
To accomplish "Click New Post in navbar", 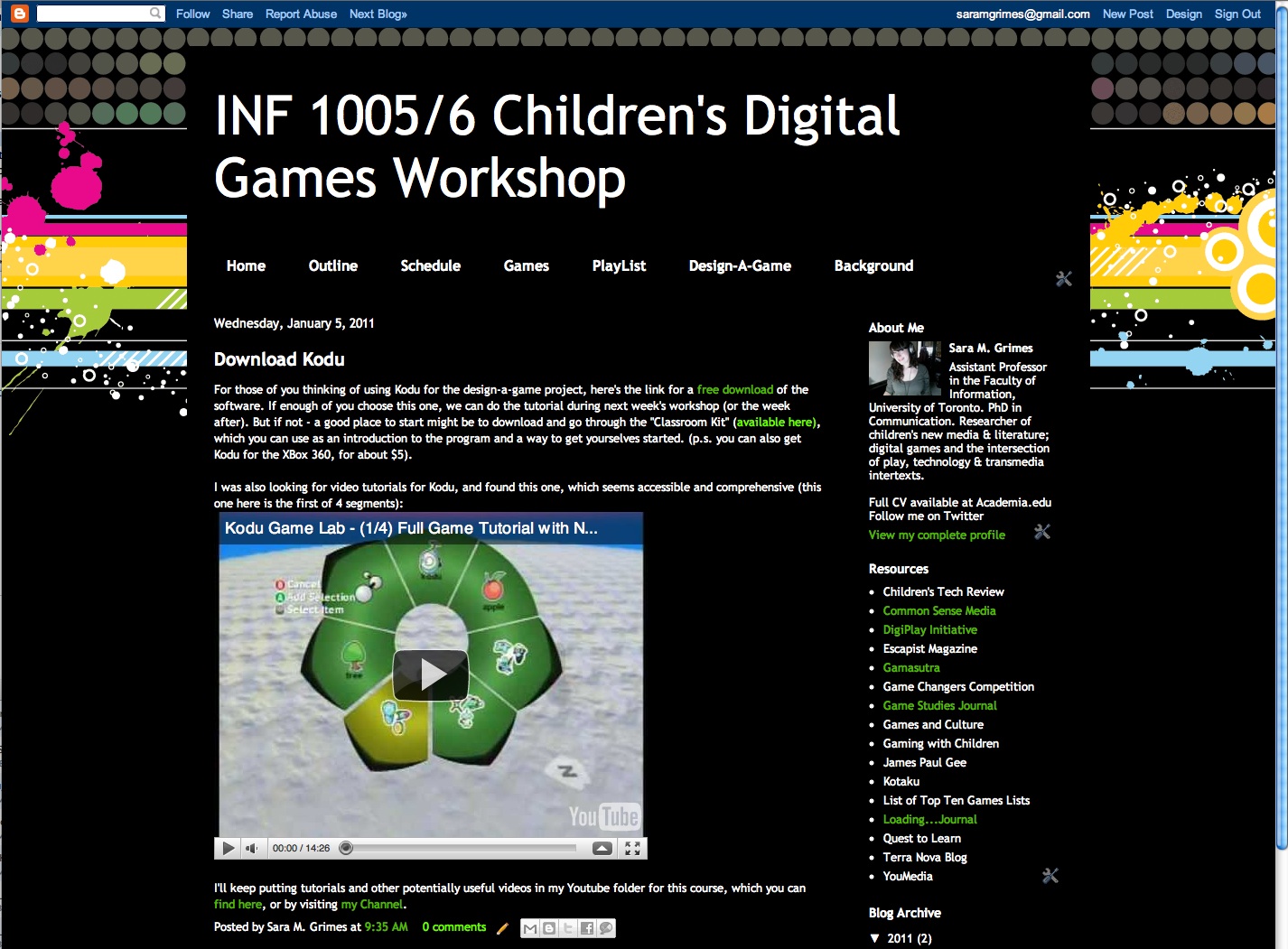I will 1127,14.
